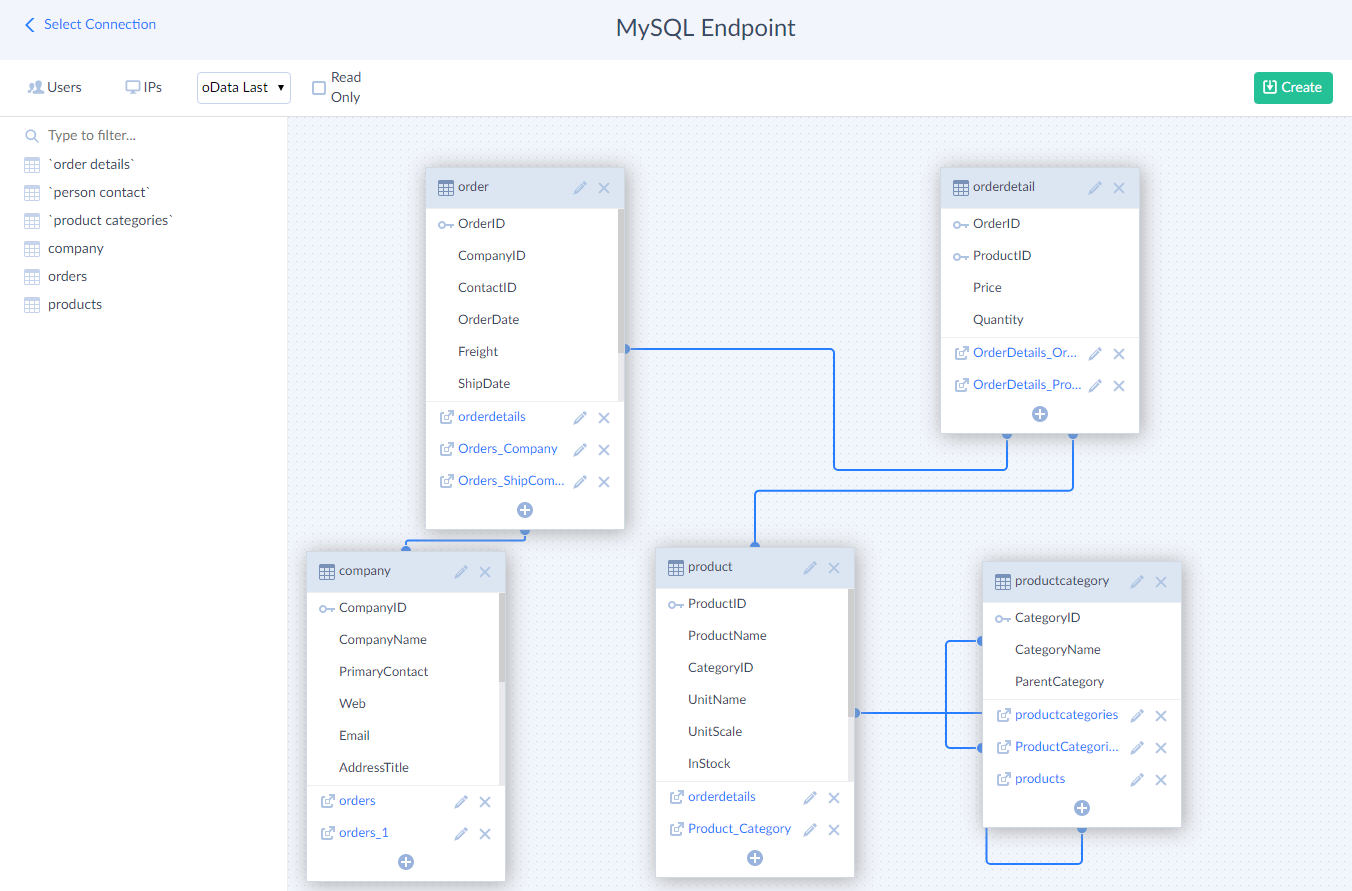This screenshot has width=1352, height=891.
Task: Delete the Product_Category relation using X
Action: (x=833, y=829)
